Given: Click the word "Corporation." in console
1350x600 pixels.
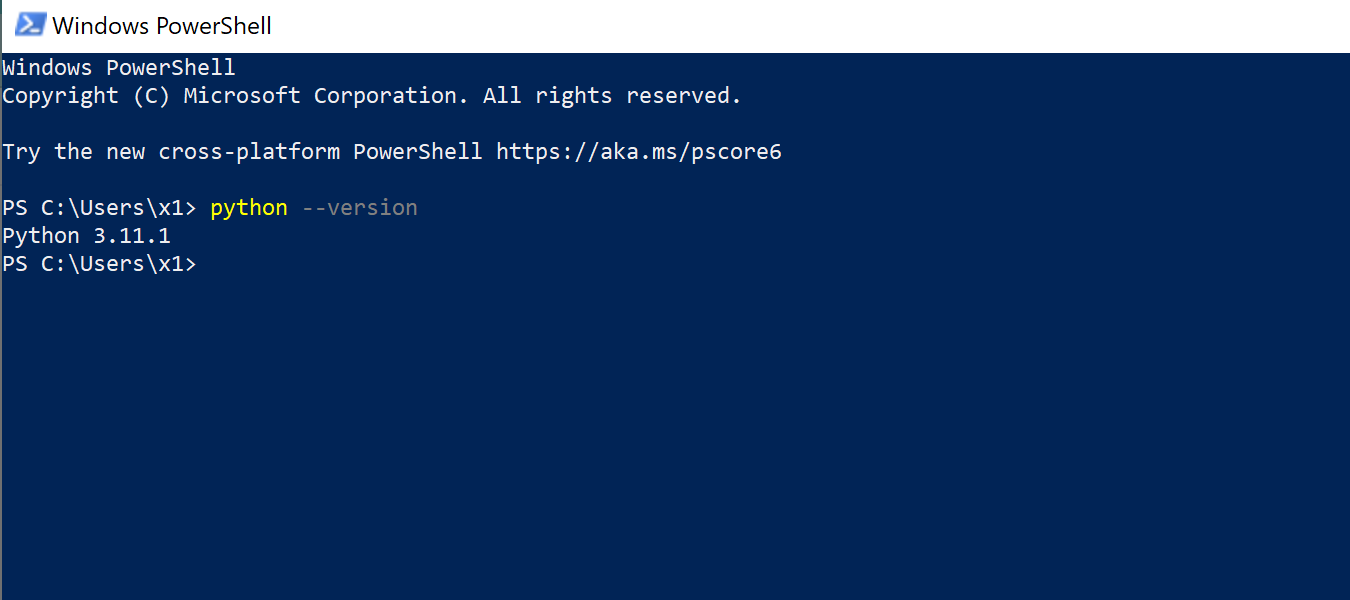Looking at the screenshot, I should click(392, 96).
